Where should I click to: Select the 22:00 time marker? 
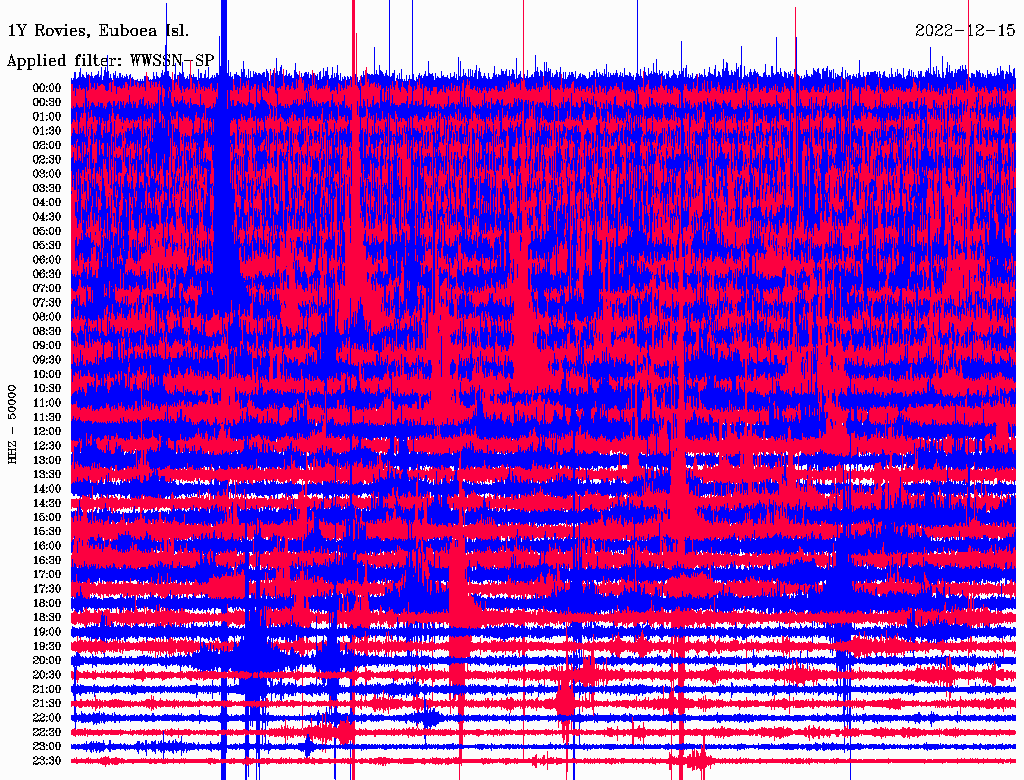pos(47,718)
